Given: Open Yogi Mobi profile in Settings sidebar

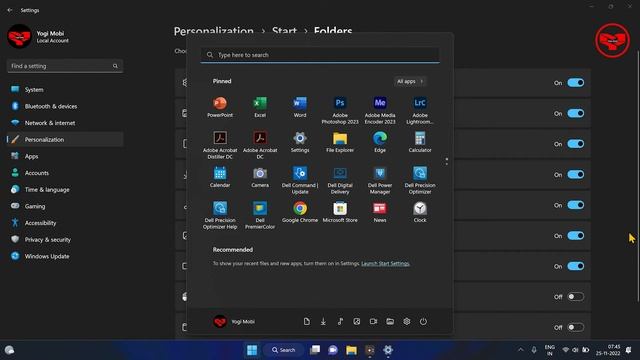Looking at the screenshot, I should [38, 36].
